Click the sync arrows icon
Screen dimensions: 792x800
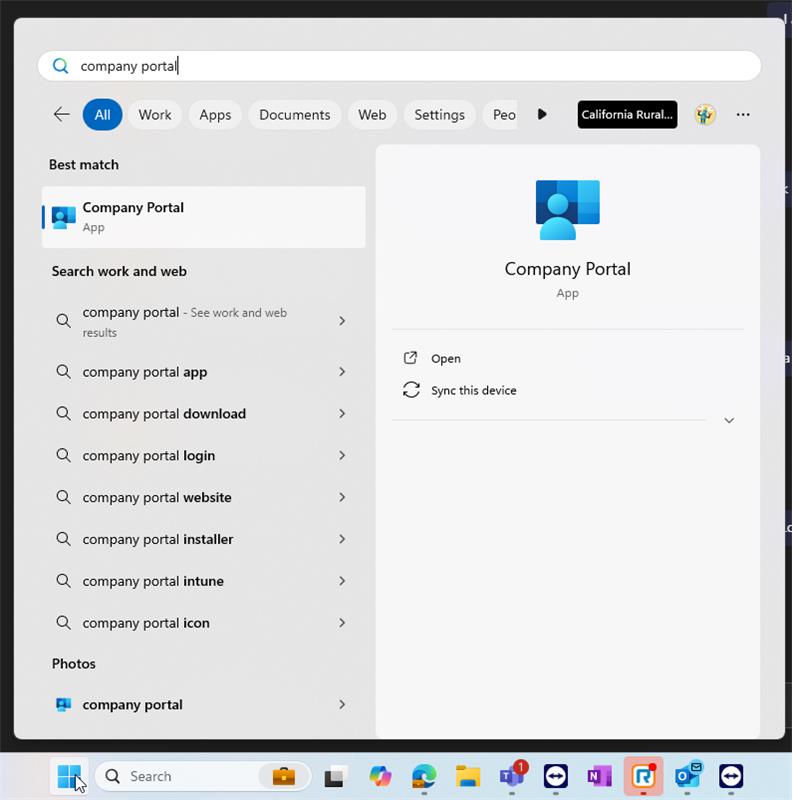[x=411, y=390]
